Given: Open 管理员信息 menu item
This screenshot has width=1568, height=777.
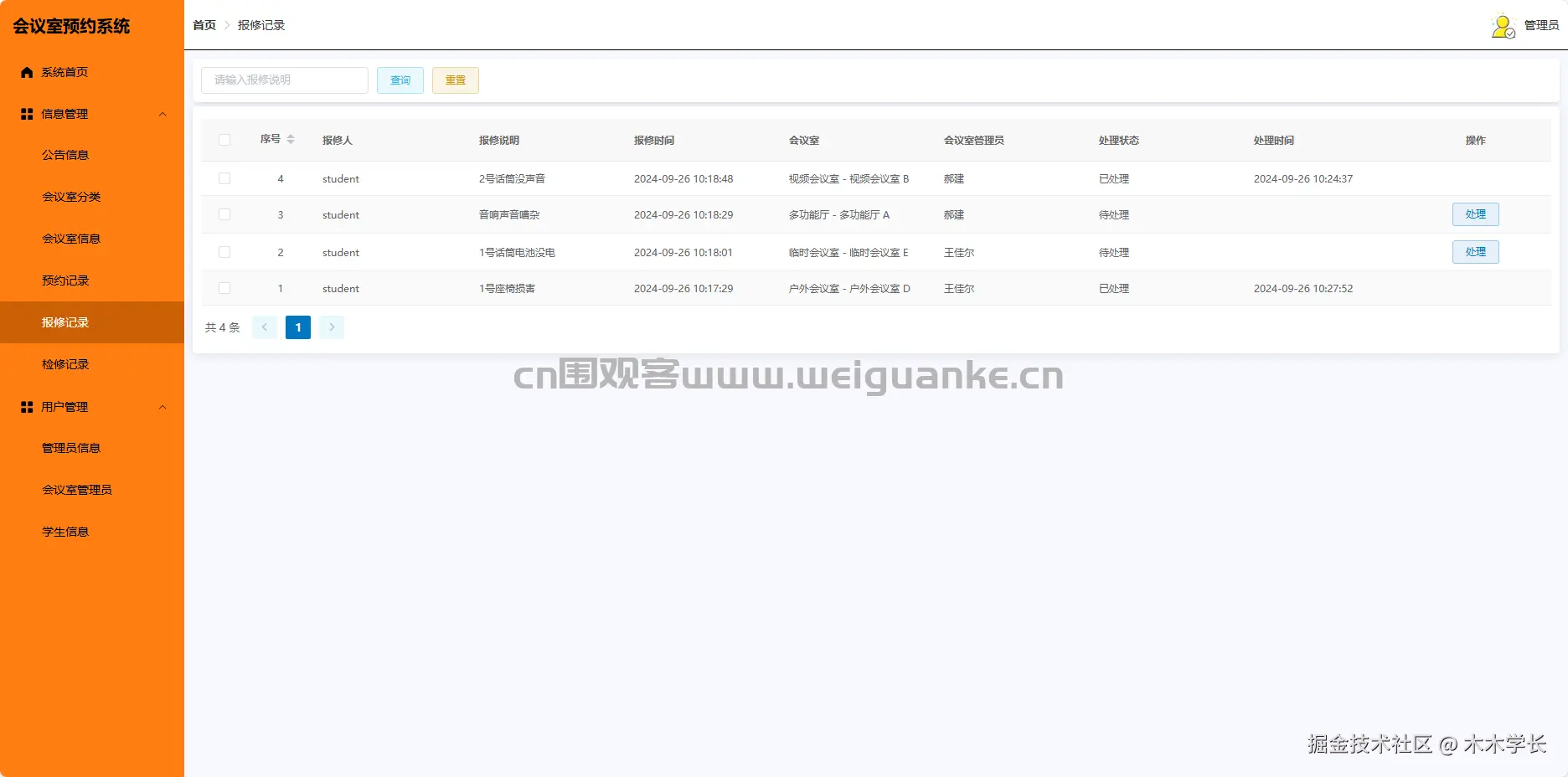Looking at the screenshot, I should [x=92, y=448].
